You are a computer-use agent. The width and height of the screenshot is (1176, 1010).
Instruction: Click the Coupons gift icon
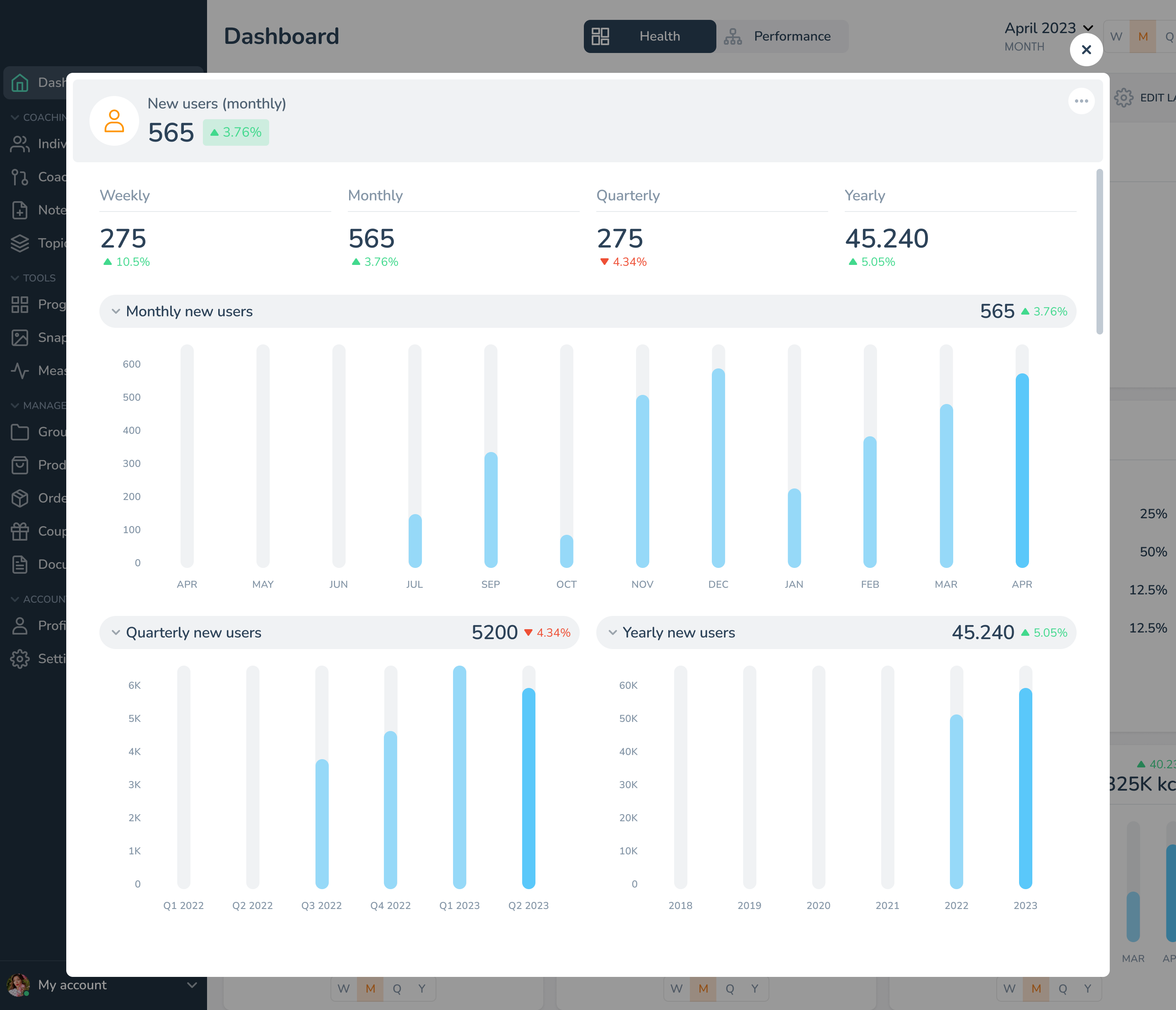click(x=20, y=531)
